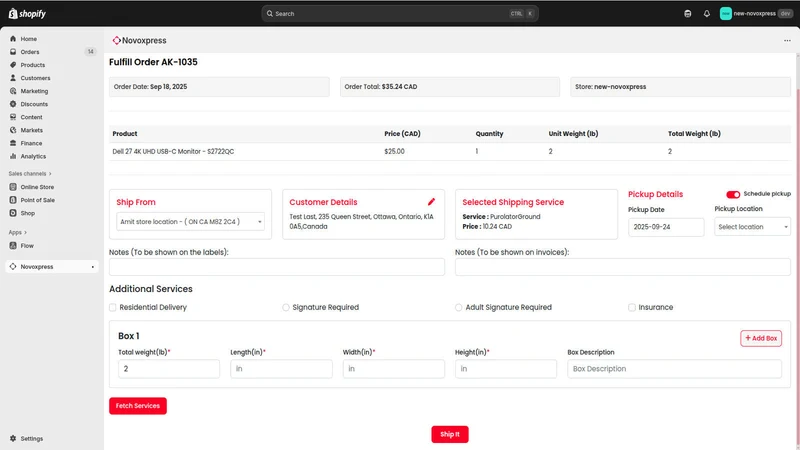Click the Customers person icon
The height and width of the screenshot is (450, 800).
13,78
